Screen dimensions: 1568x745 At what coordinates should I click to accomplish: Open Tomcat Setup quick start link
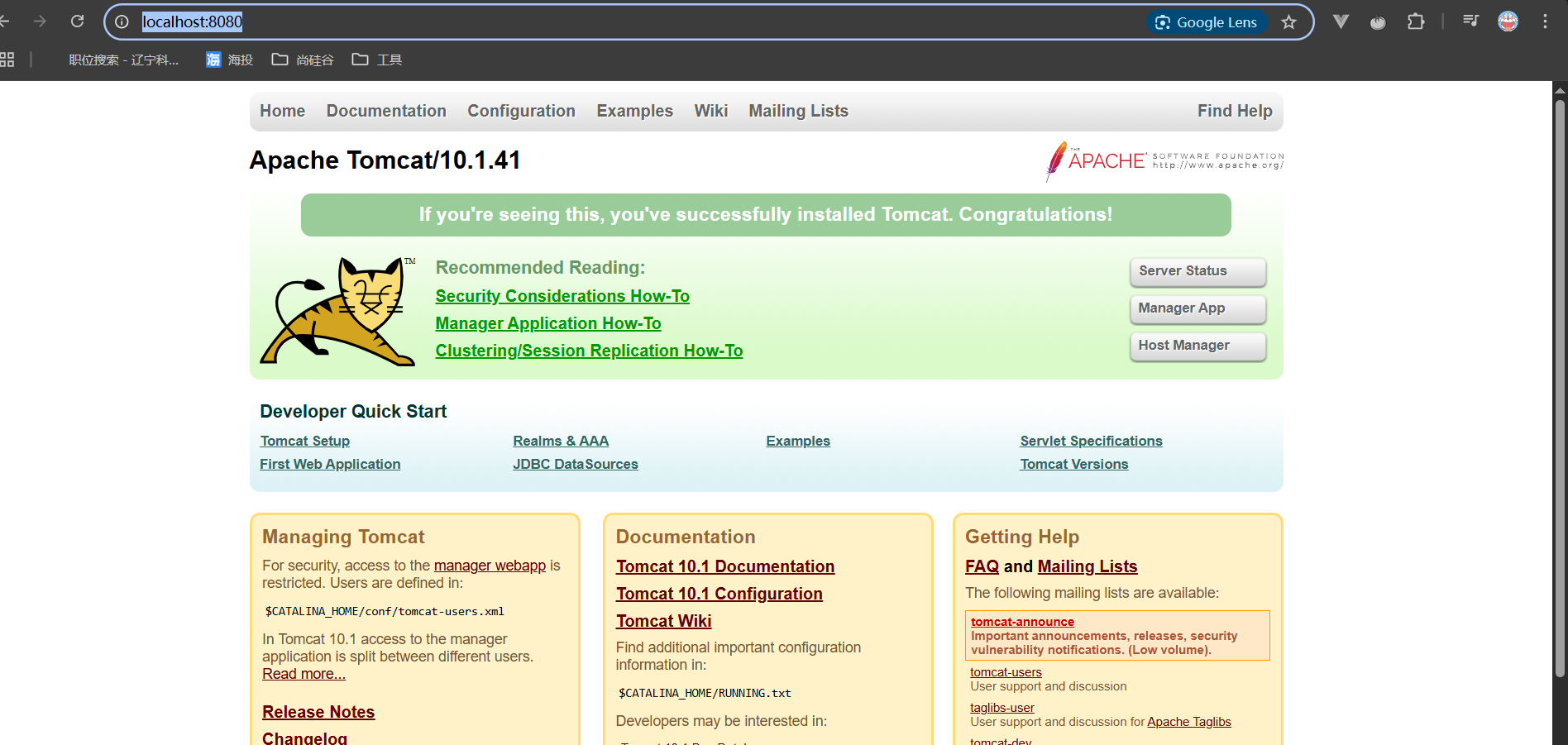tap(304, 441)
